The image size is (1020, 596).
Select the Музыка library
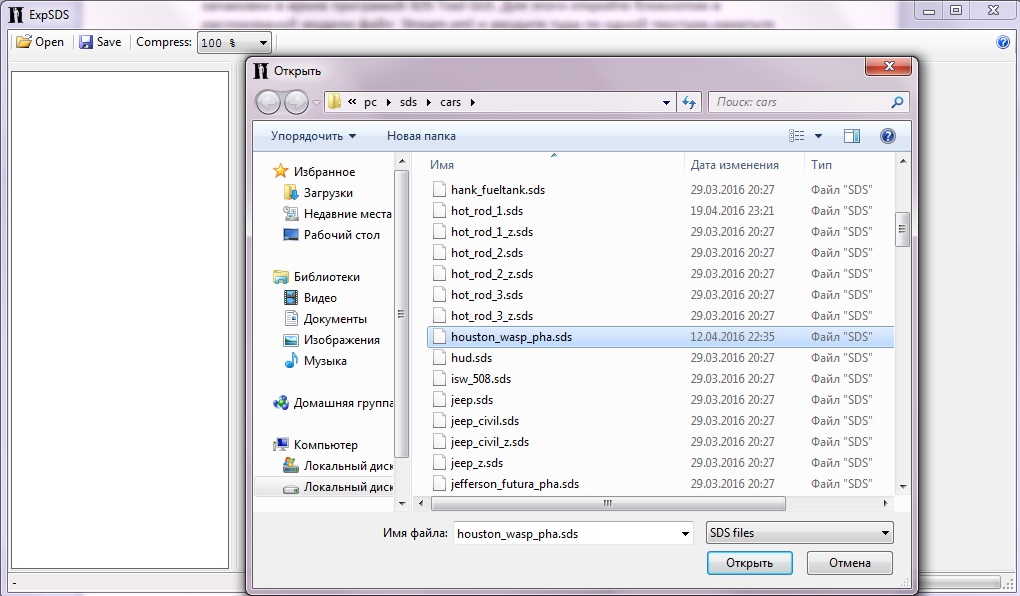(325, 361)
